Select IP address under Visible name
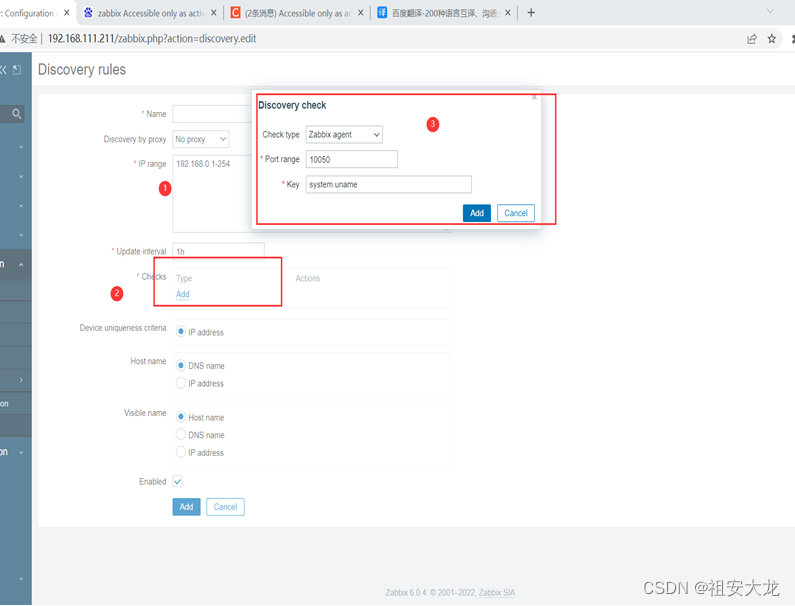This screenshot has height=606, width=795. 180,452
